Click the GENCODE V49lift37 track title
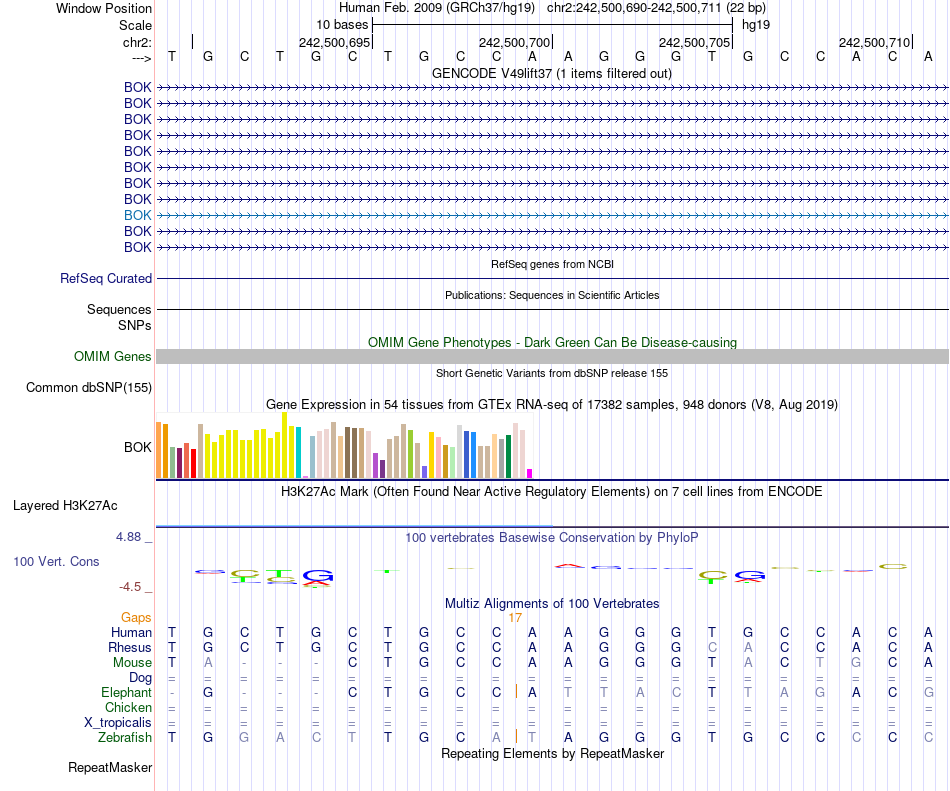950x791 pixels. 551,74
